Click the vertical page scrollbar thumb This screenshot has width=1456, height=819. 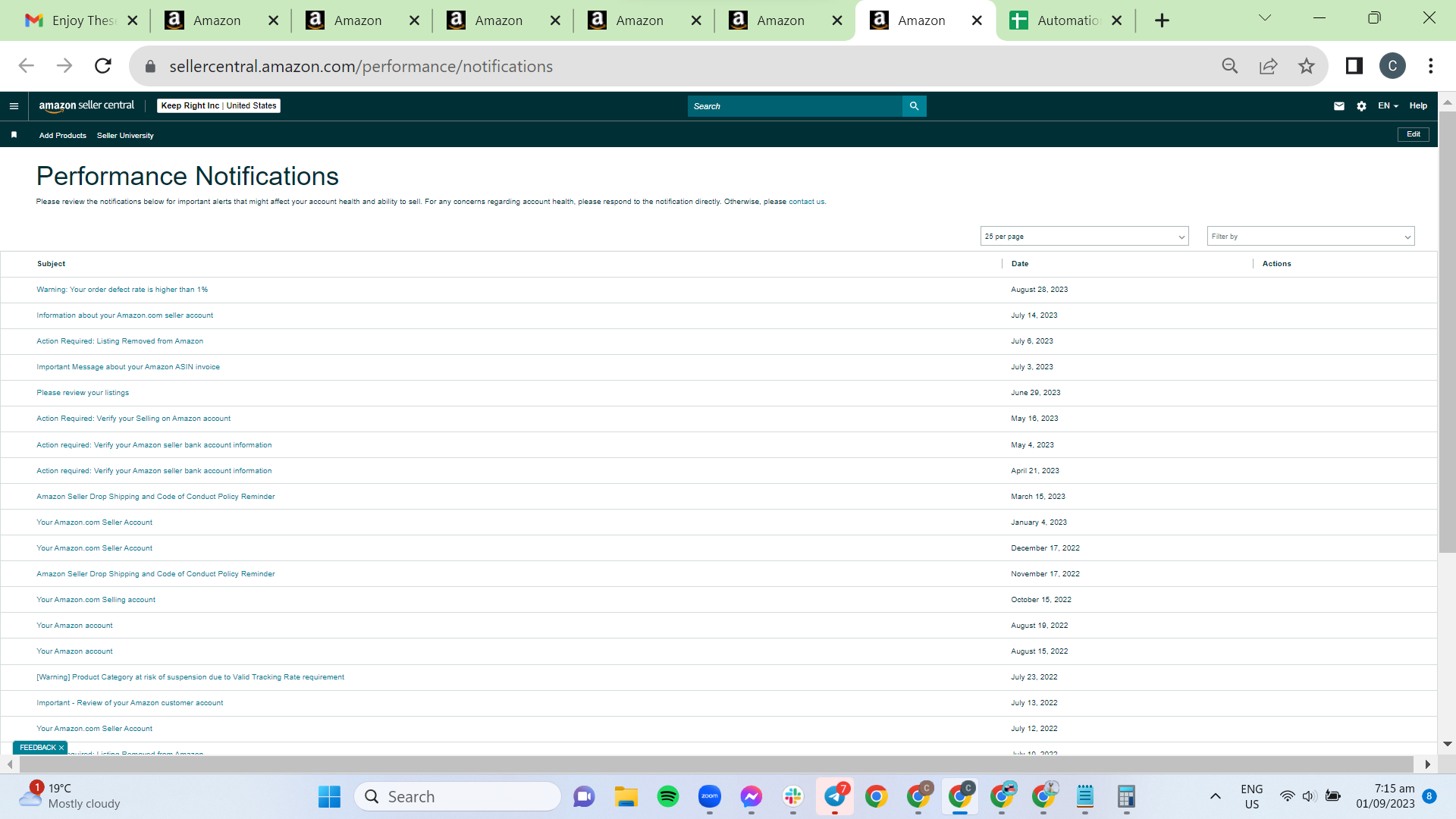[1447, 332]
